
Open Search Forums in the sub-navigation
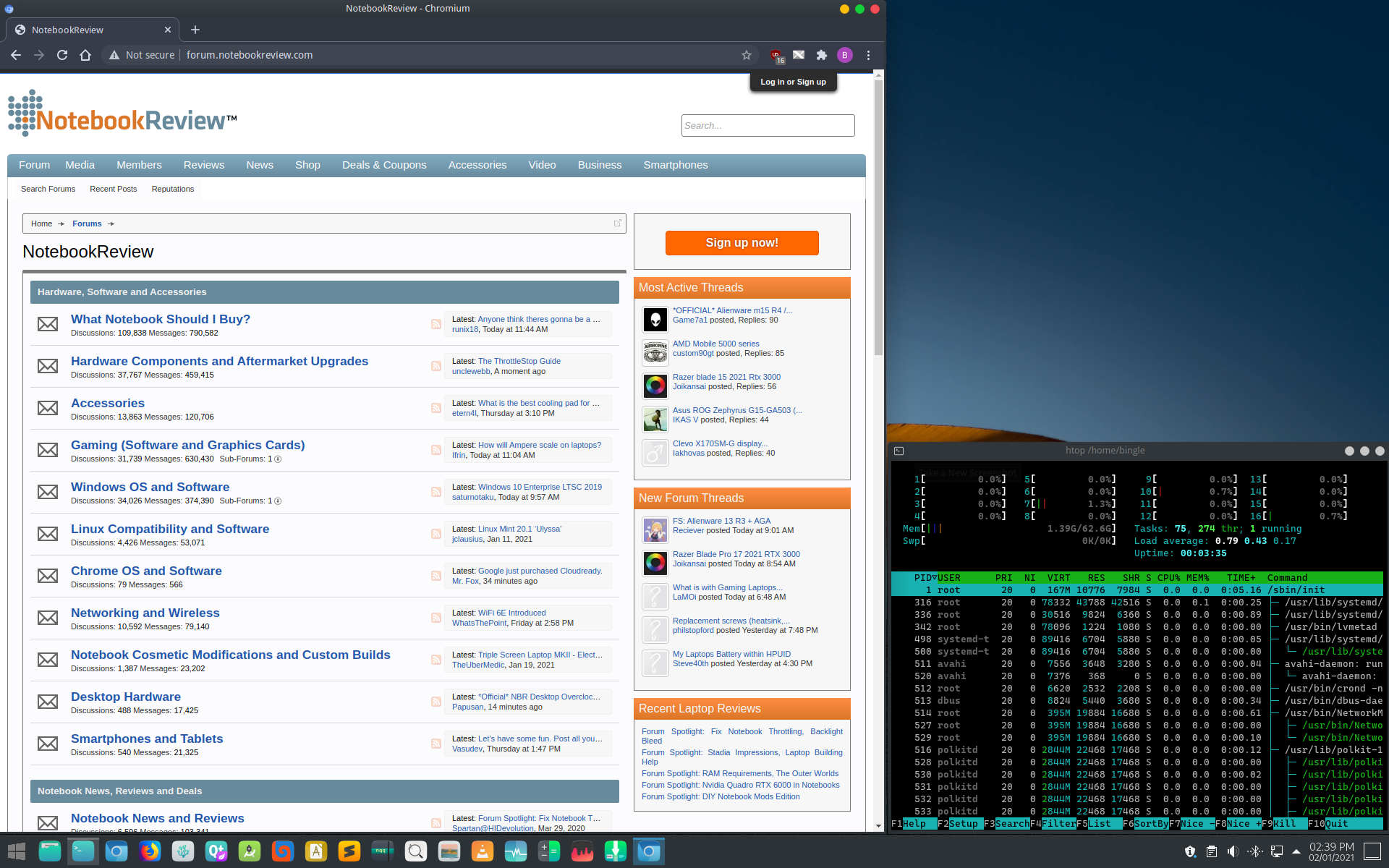[48, 189]
